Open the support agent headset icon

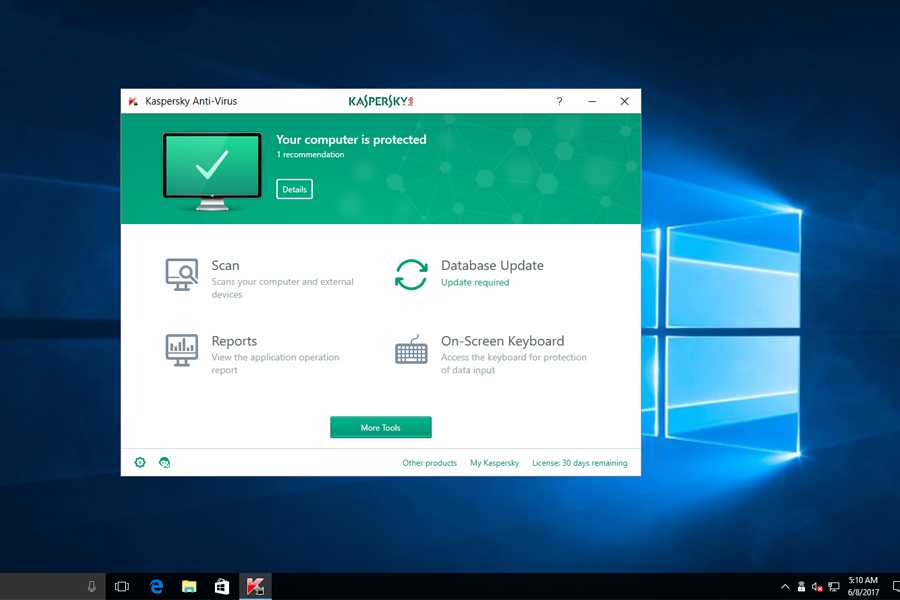pyautogui.click(x=165, y=462)
